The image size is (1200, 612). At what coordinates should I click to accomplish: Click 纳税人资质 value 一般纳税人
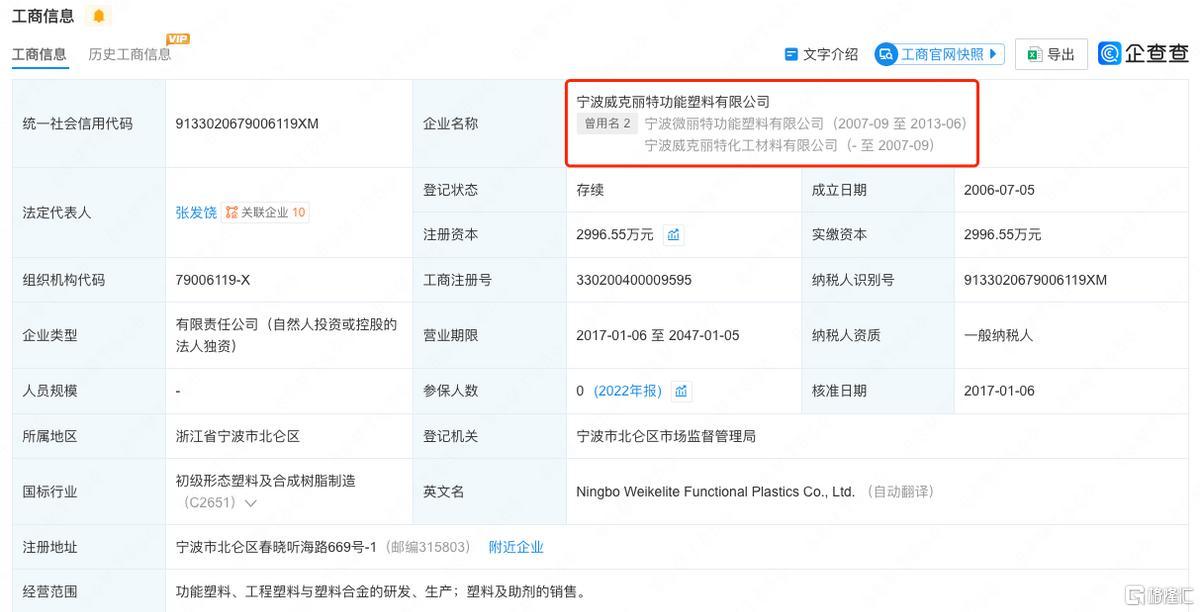coord(999,336)
